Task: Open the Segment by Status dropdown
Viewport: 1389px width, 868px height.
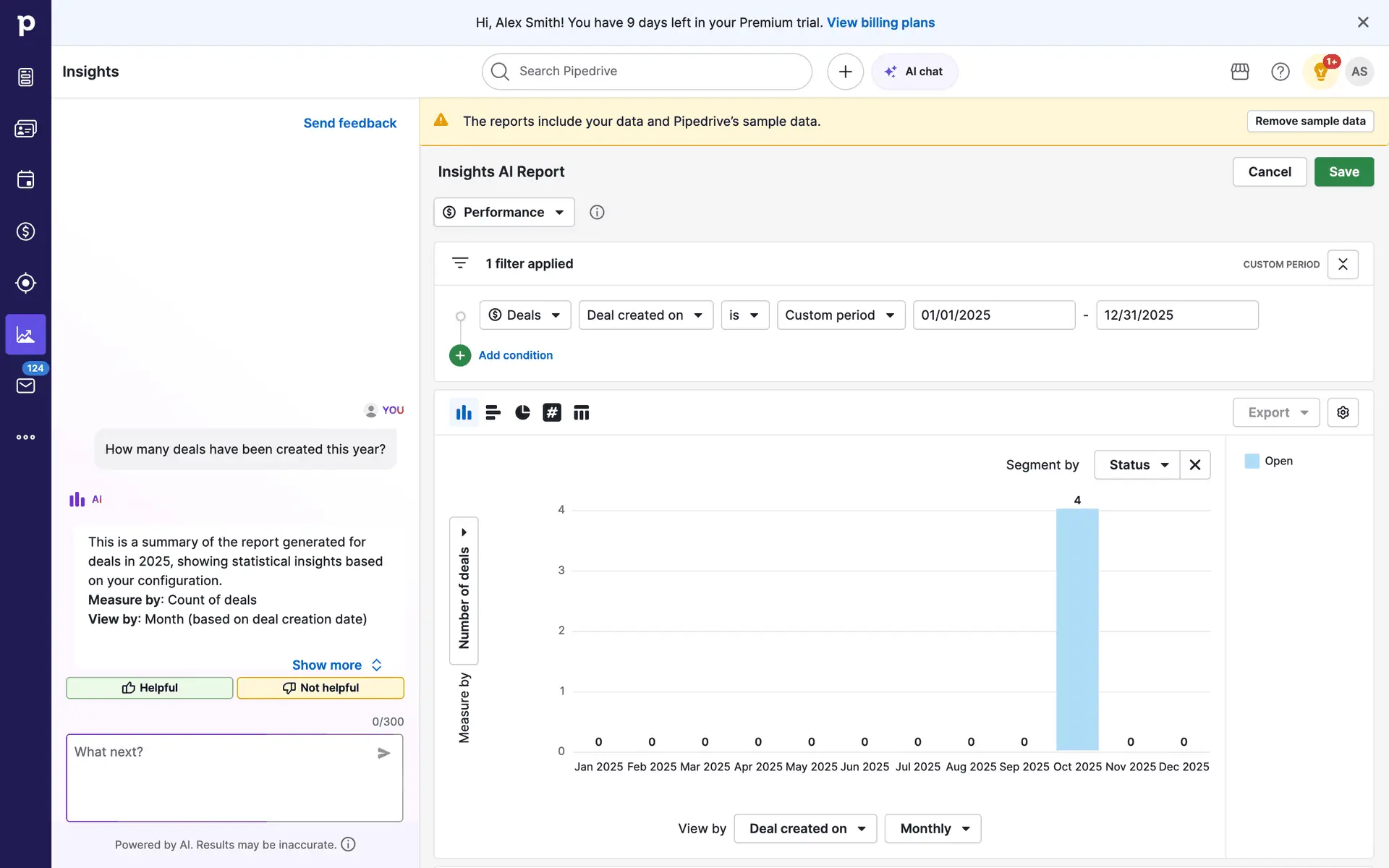Action: [x=1137, y=464]
